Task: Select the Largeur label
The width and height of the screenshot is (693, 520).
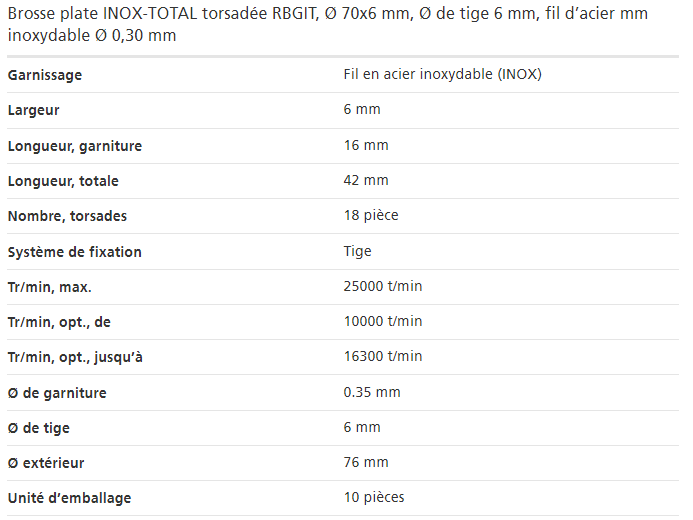Action: 34,110
